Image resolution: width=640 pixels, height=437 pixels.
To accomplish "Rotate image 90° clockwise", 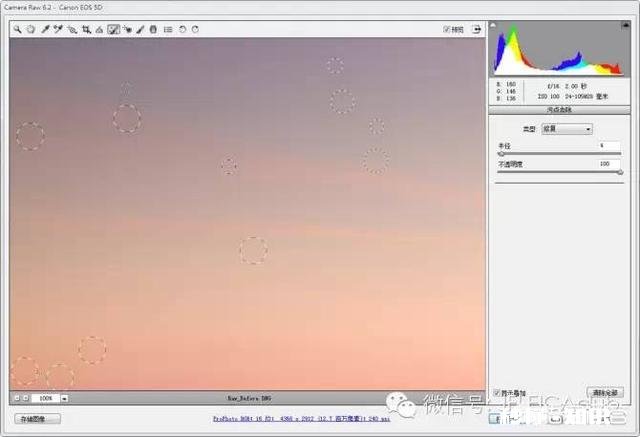I will (196, 29).
